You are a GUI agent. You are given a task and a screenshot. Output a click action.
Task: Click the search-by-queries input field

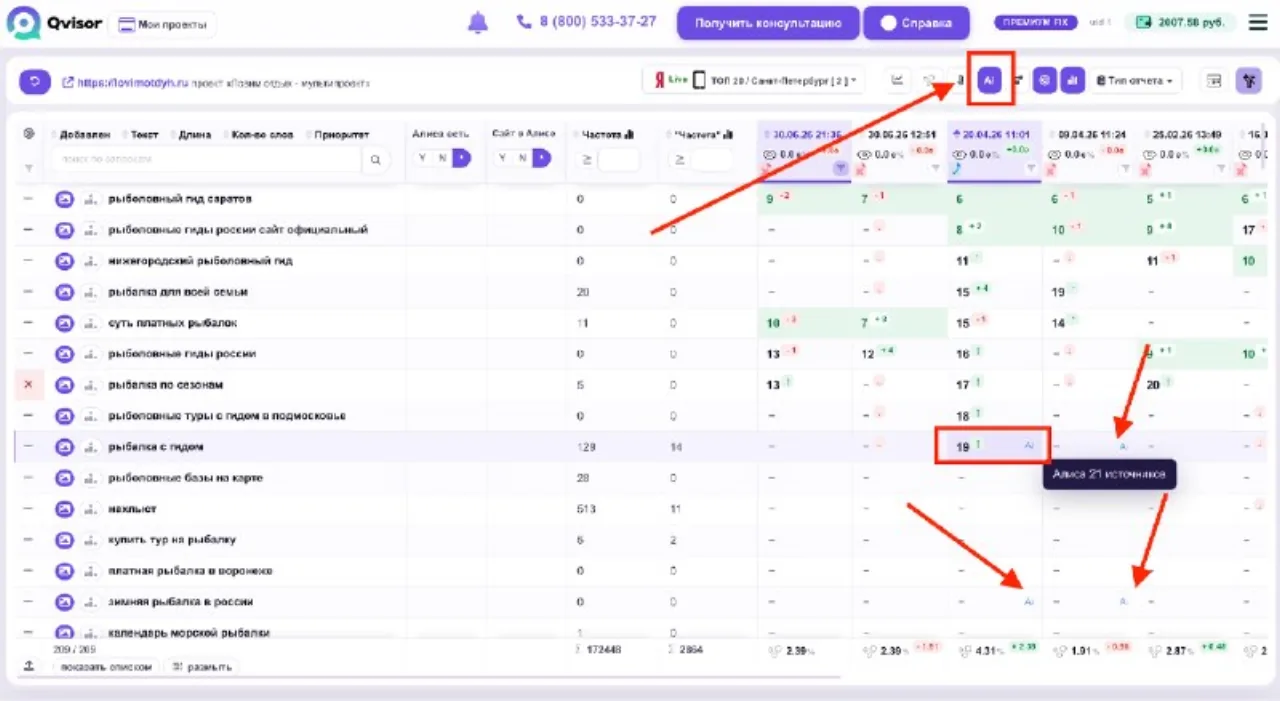tap(207, 159)
